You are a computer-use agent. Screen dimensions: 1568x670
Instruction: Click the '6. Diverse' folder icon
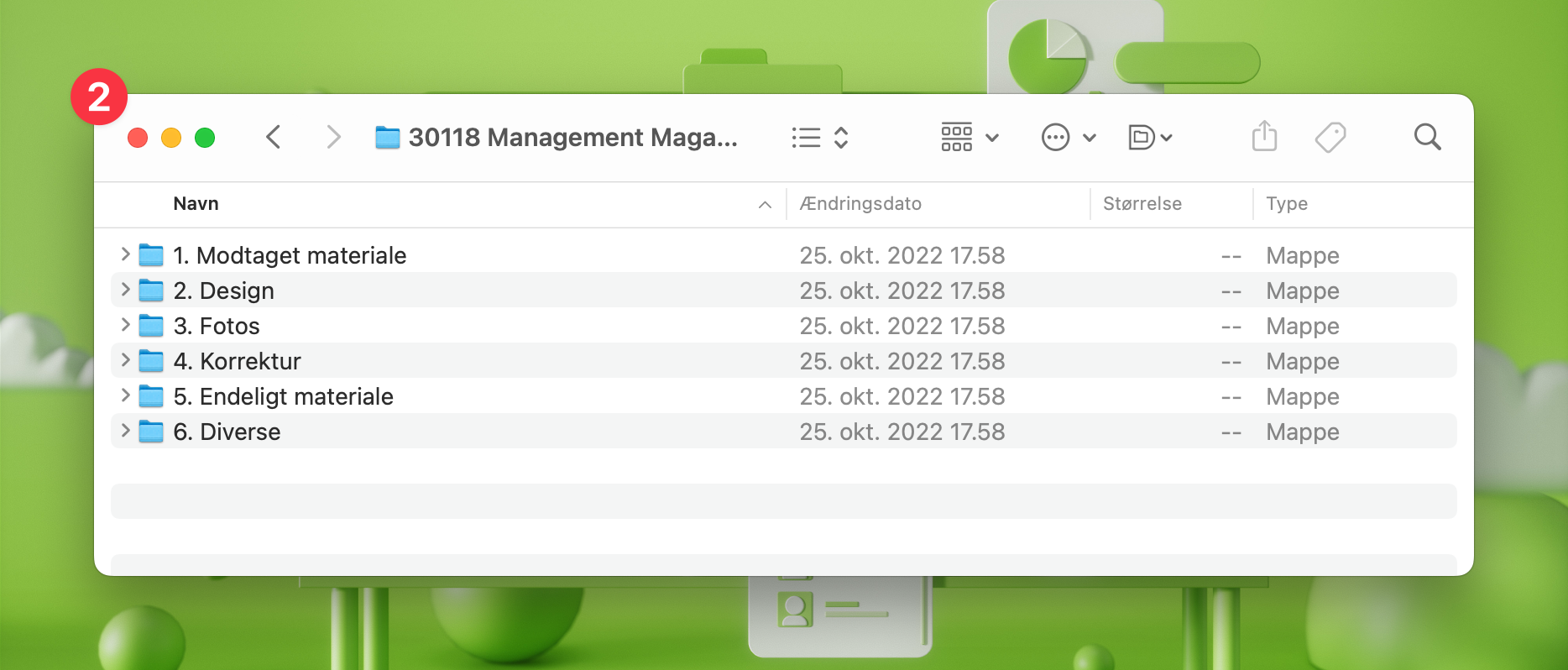point(151,432)
